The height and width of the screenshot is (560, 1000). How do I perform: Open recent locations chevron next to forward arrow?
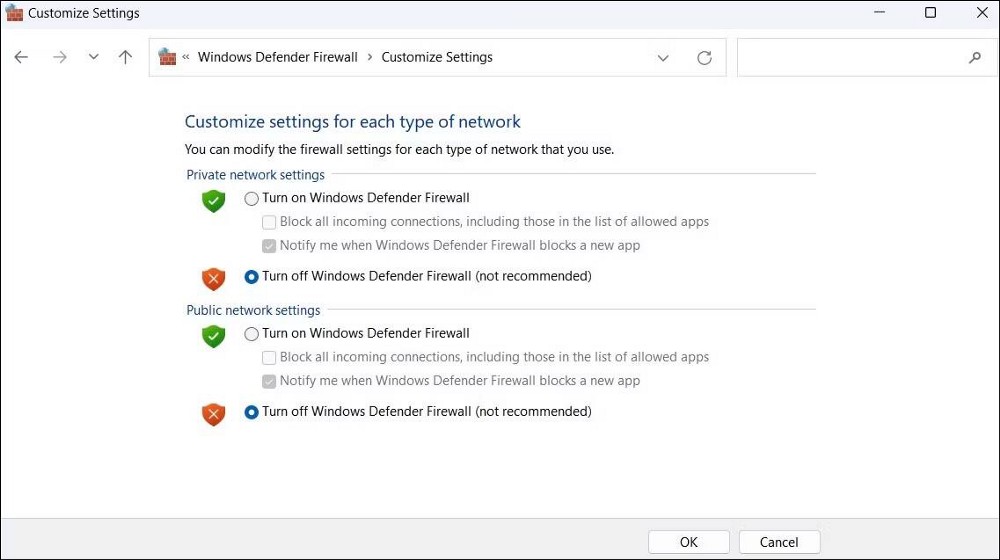(x=94, y=57)
